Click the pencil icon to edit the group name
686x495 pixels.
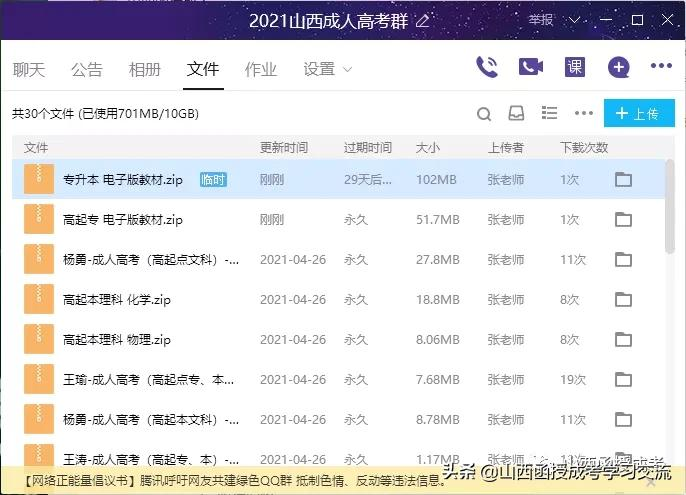tap(422, 21)
